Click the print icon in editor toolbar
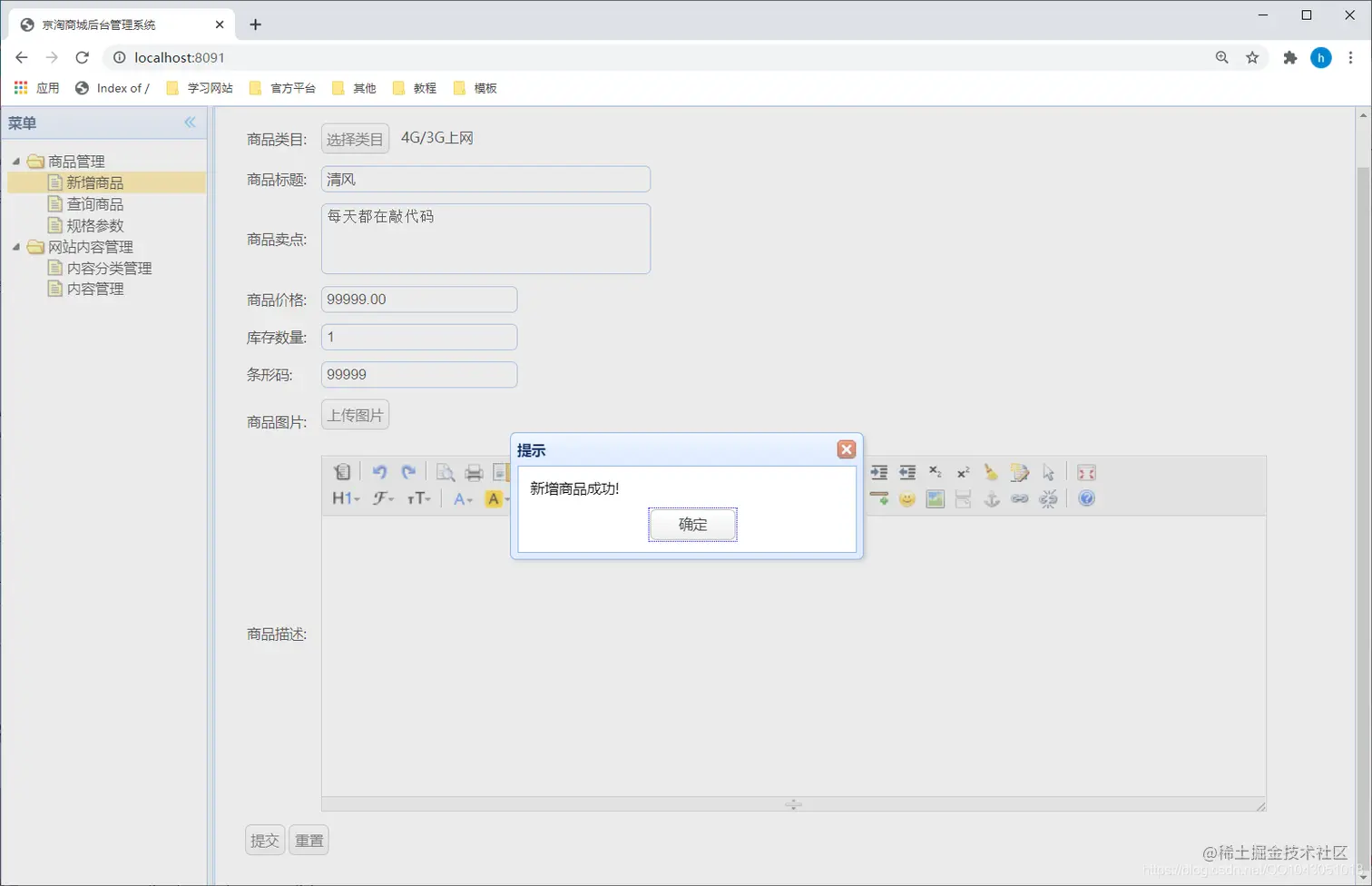 click(474, 472)
